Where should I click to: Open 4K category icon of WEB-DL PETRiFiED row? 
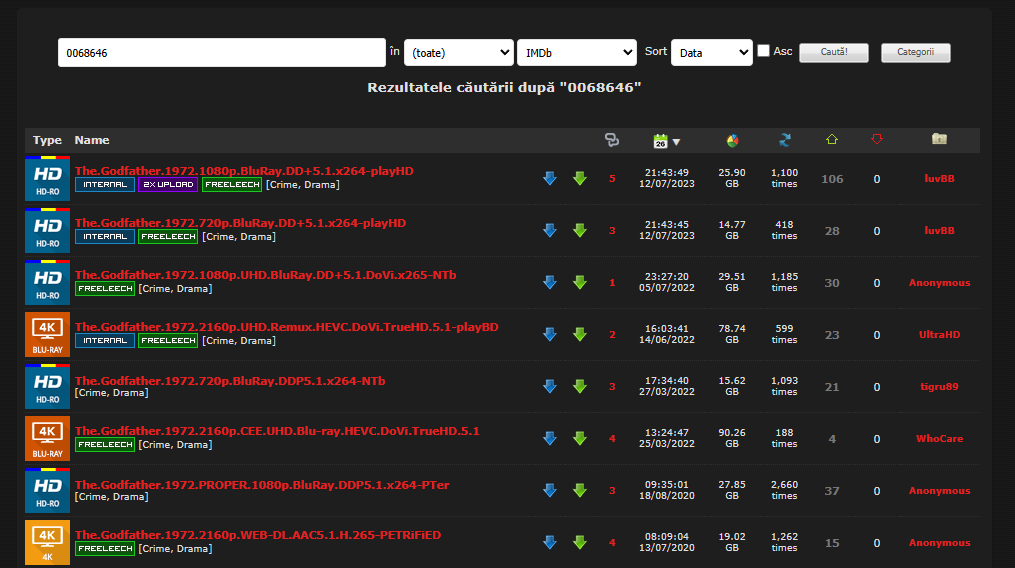(x=47, y=543)
